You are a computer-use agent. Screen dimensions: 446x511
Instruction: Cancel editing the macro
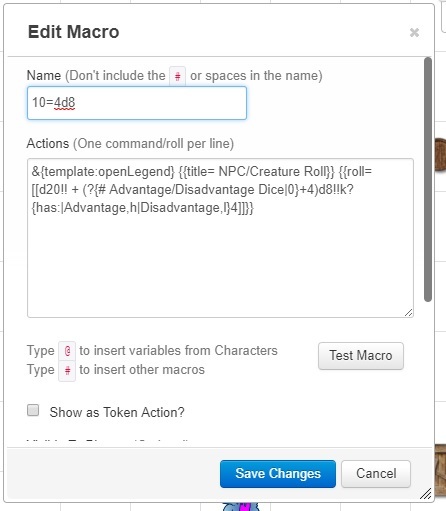click(x=376, y=474)
